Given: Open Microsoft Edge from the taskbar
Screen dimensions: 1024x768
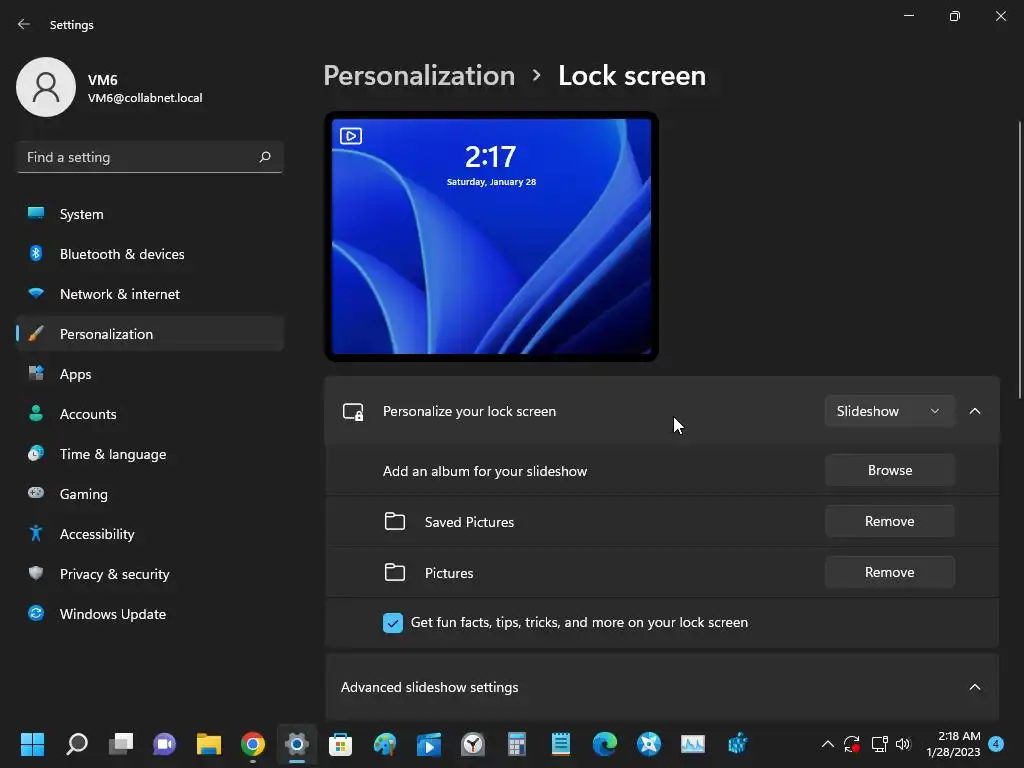Looking at the screenshot, I should pyautogui.click(x=605, y=743).
